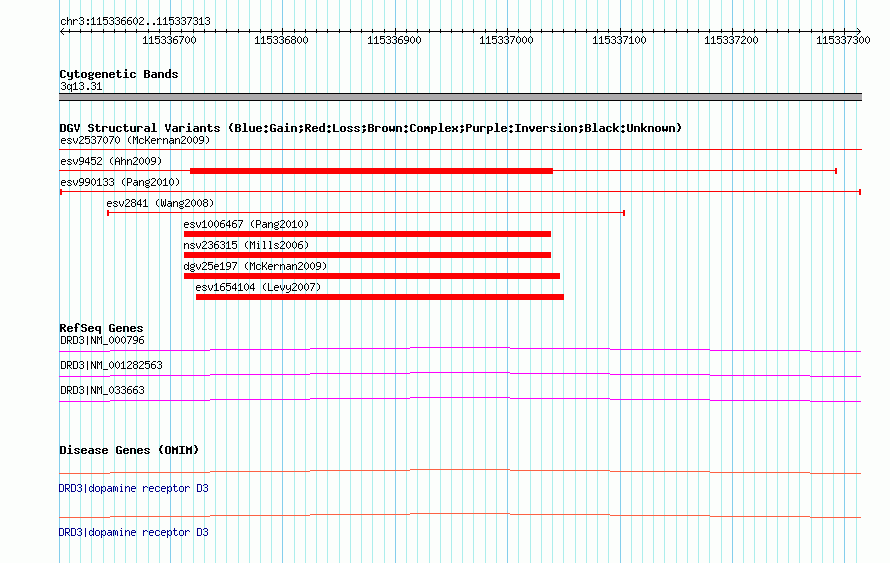Click the left arrowhead of the ruler
The image size is (890, 563).
coord(62,31)
